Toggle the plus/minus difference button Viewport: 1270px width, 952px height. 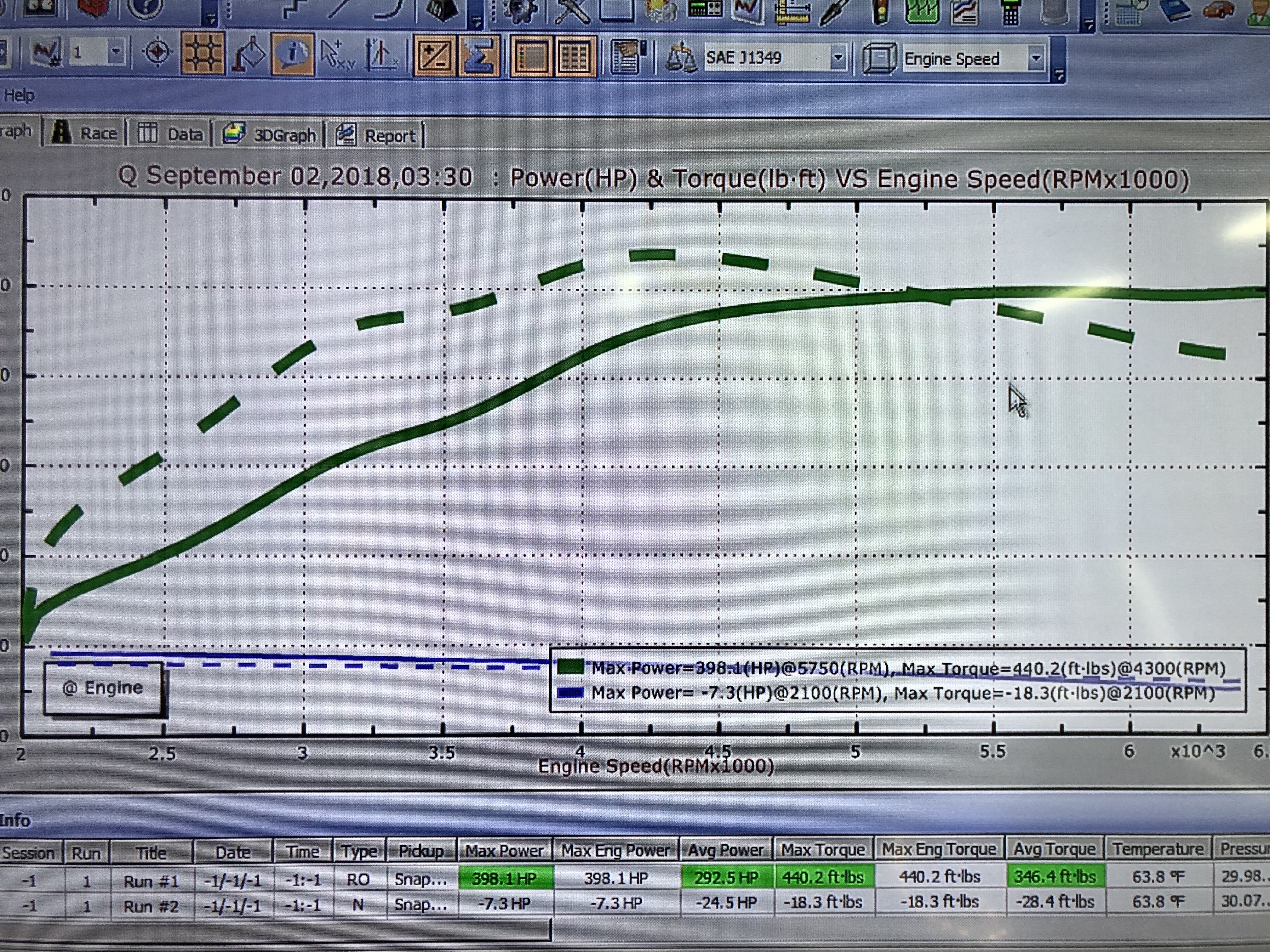click(434, 56)
